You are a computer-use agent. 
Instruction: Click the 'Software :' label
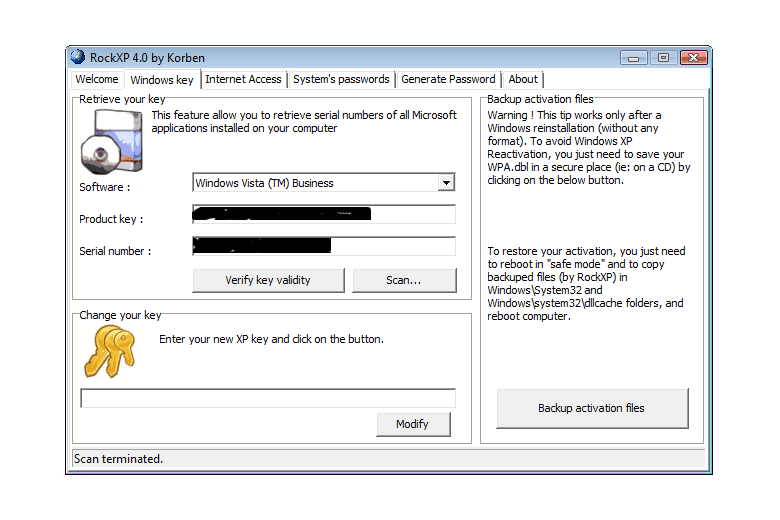pos(104,187)
